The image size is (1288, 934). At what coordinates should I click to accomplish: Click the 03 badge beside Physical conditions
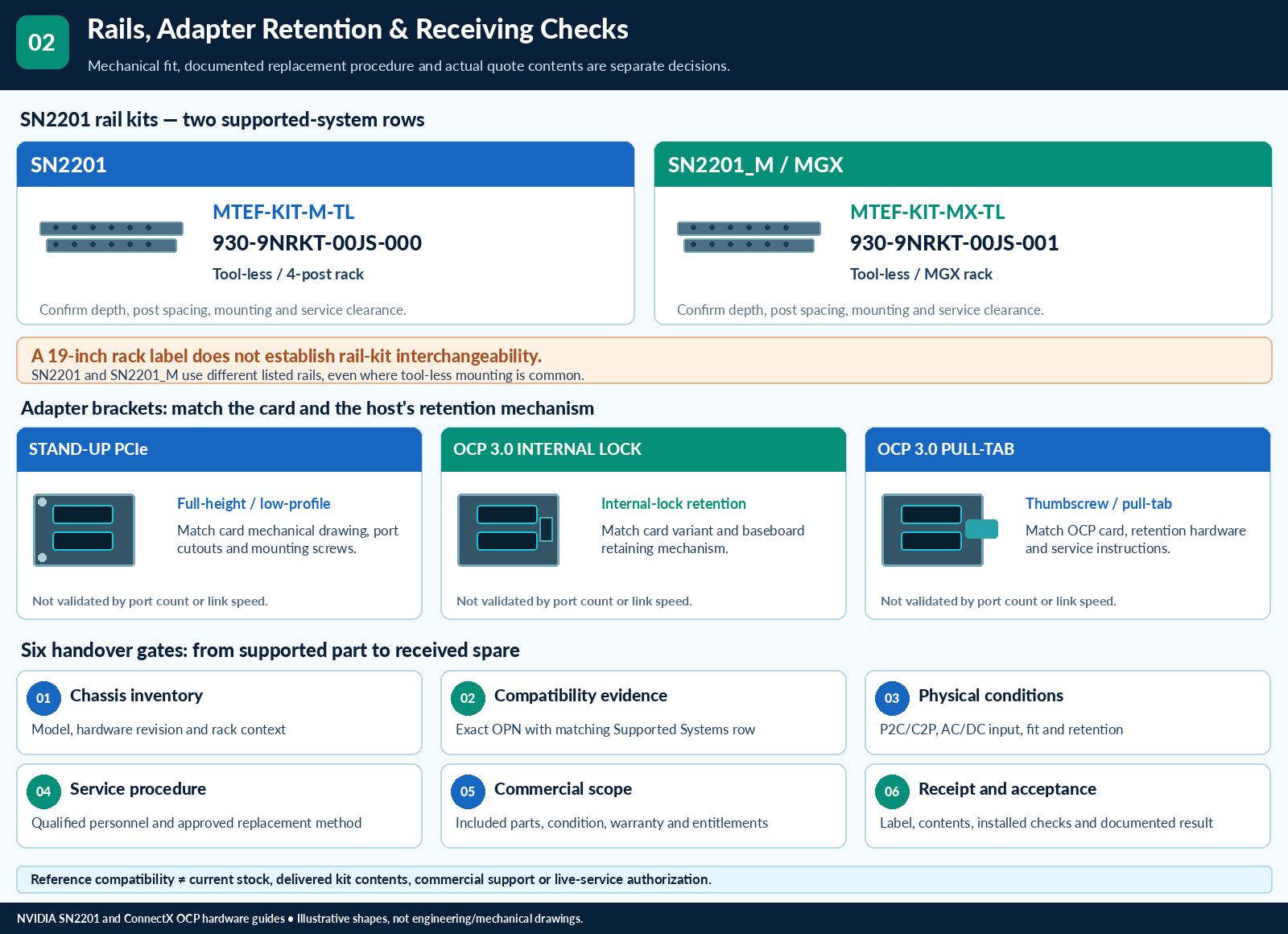[x=892, y=698]
